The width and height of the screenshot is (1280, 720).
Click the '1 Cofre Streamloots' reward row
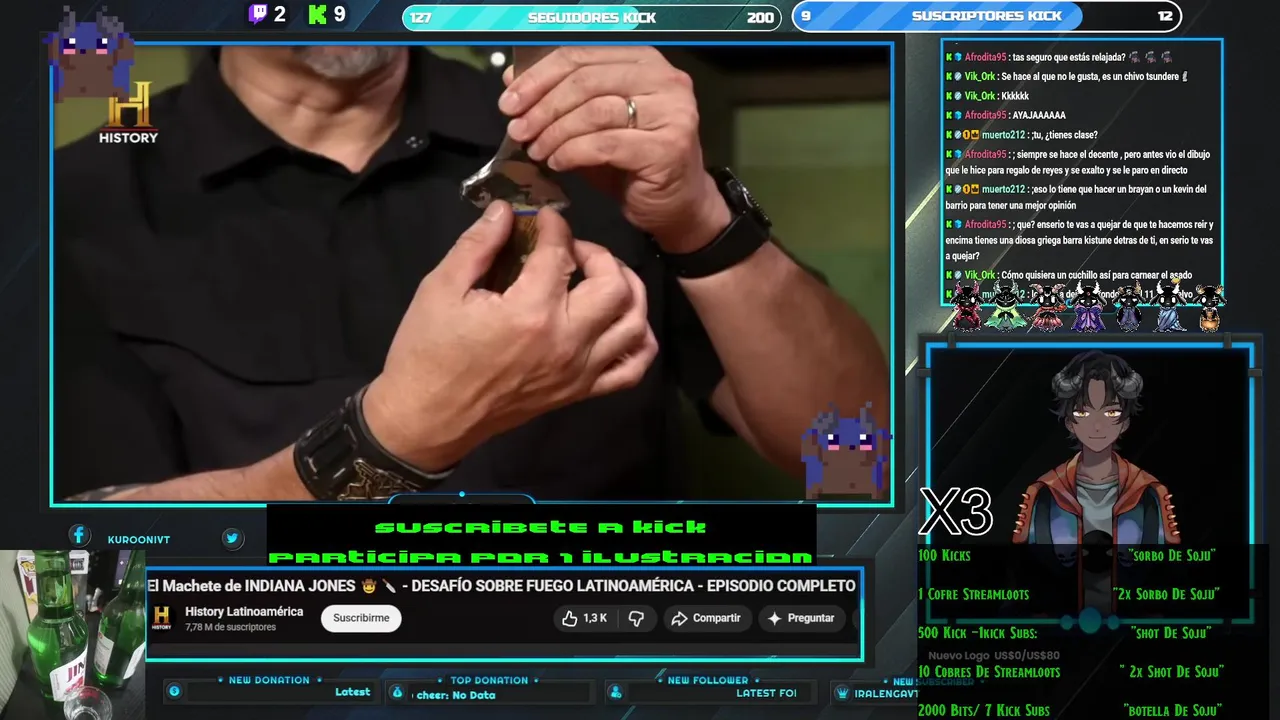[1069, 594]
